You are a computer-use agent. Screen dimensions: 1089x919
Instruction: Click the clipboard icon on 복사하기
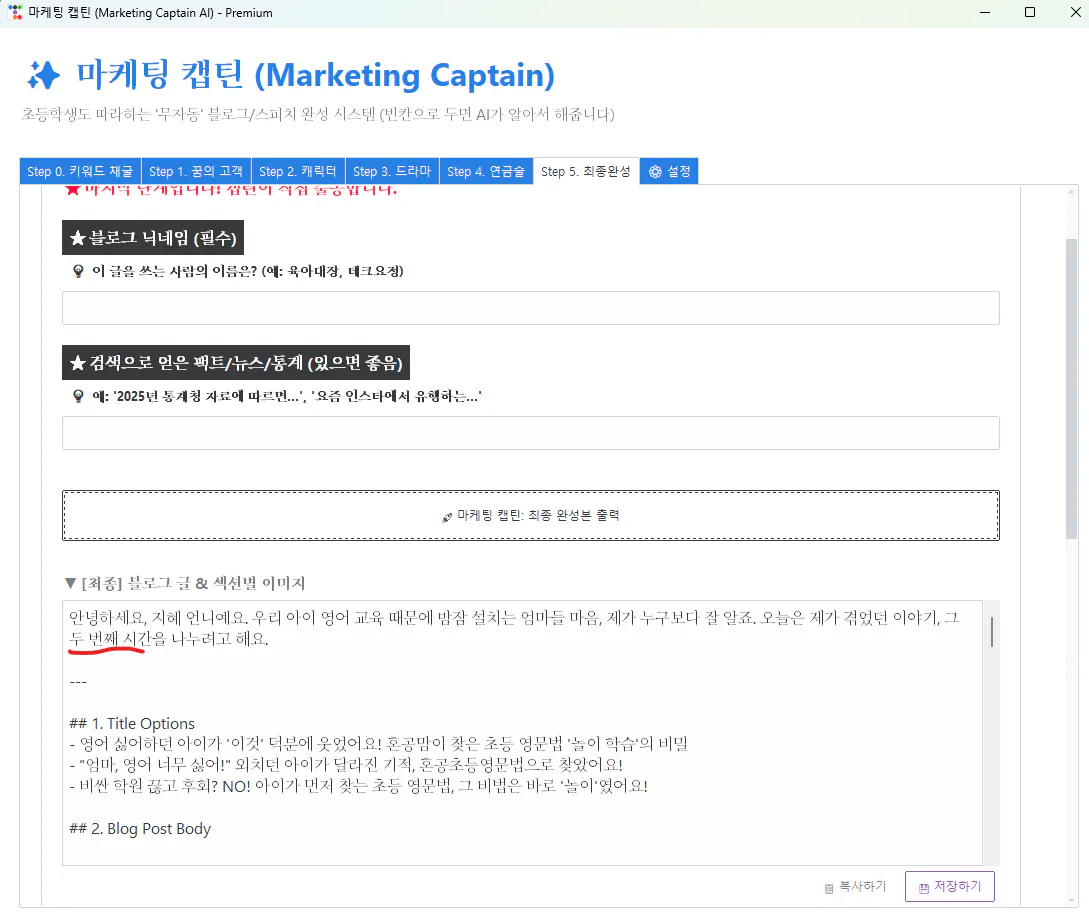[x=829, y=886]
